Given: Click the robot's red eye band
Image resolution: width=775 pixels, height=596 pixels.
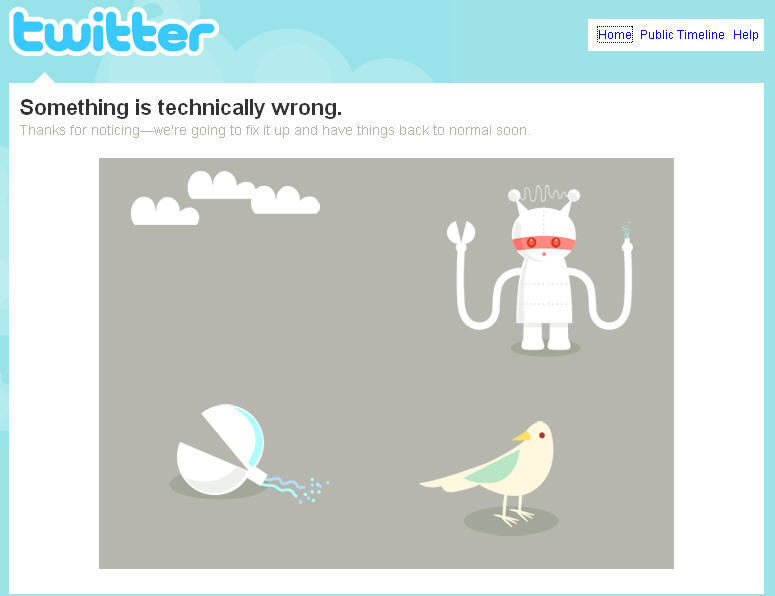Looking at the screenshot, I should click(543, 243).
